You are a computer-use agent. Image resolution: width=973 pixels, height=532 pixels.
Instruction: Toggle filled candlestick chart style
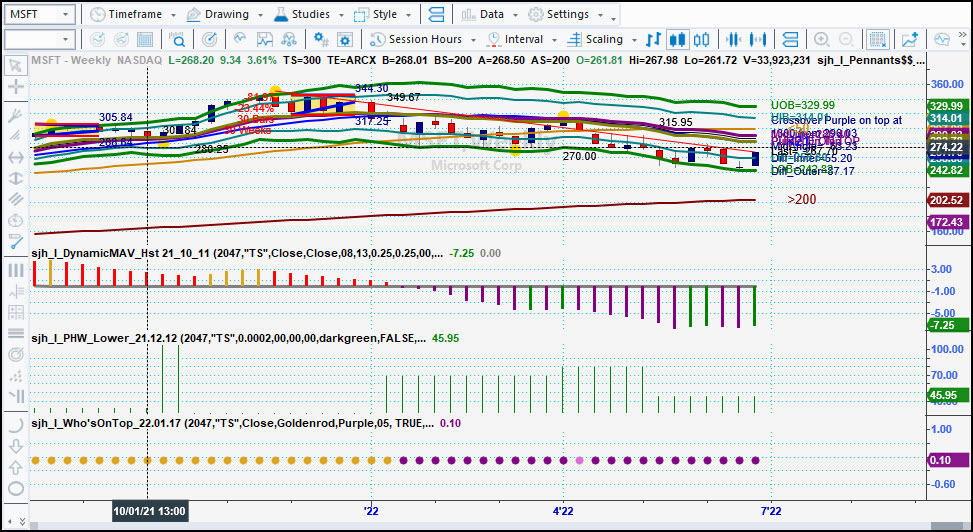pyautogui.click(x=678, y=40)
